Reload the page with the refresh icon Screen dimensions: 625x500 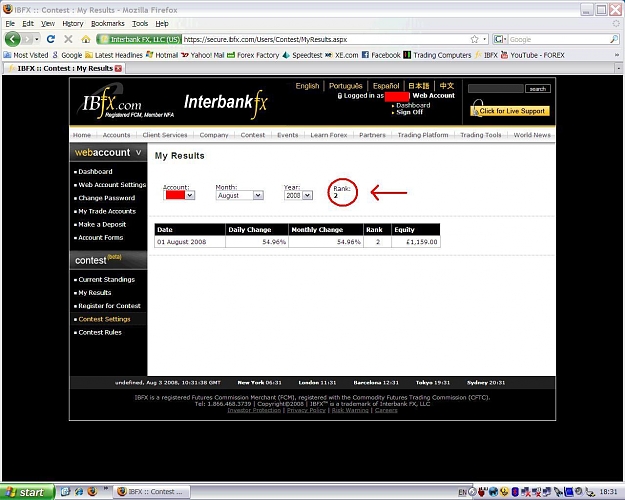pos(51,39)
